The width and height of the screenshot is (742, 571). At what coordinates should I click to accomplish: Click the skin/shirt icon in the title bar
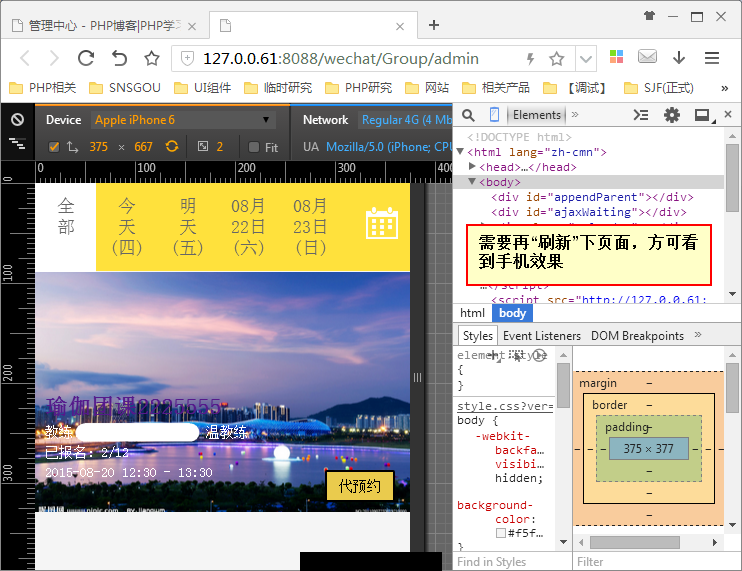tap(649, 16)
